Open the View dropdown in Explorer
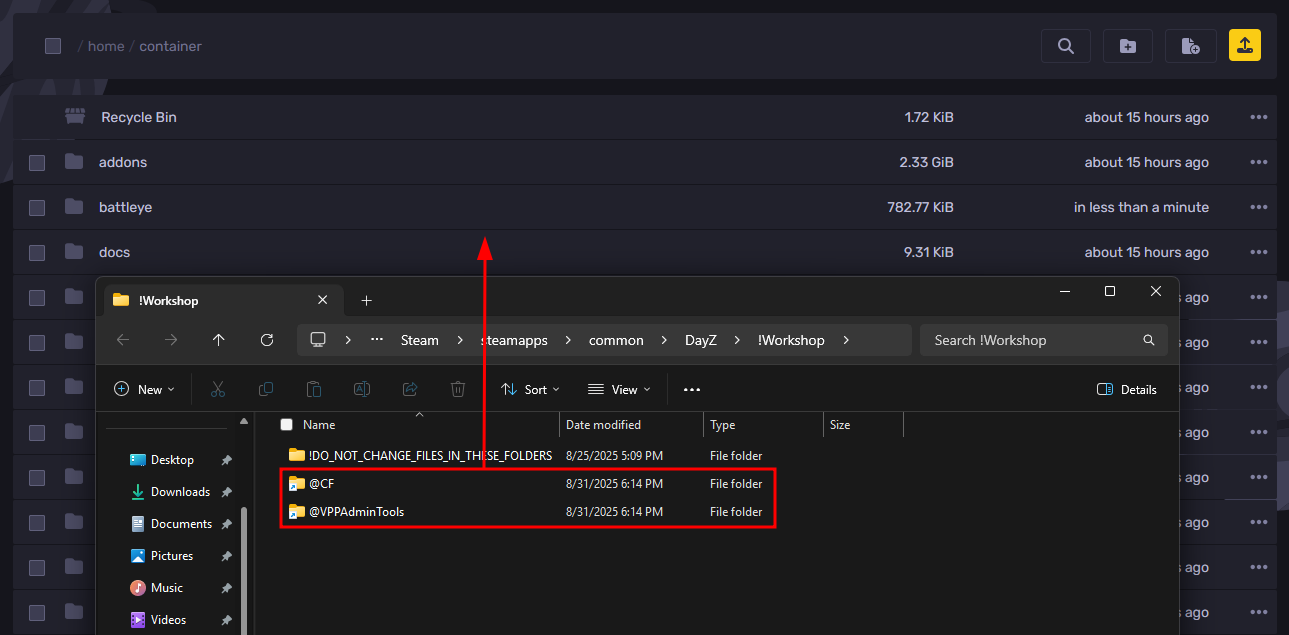Viewport: 1289px width, 635px height. [619, 389]
